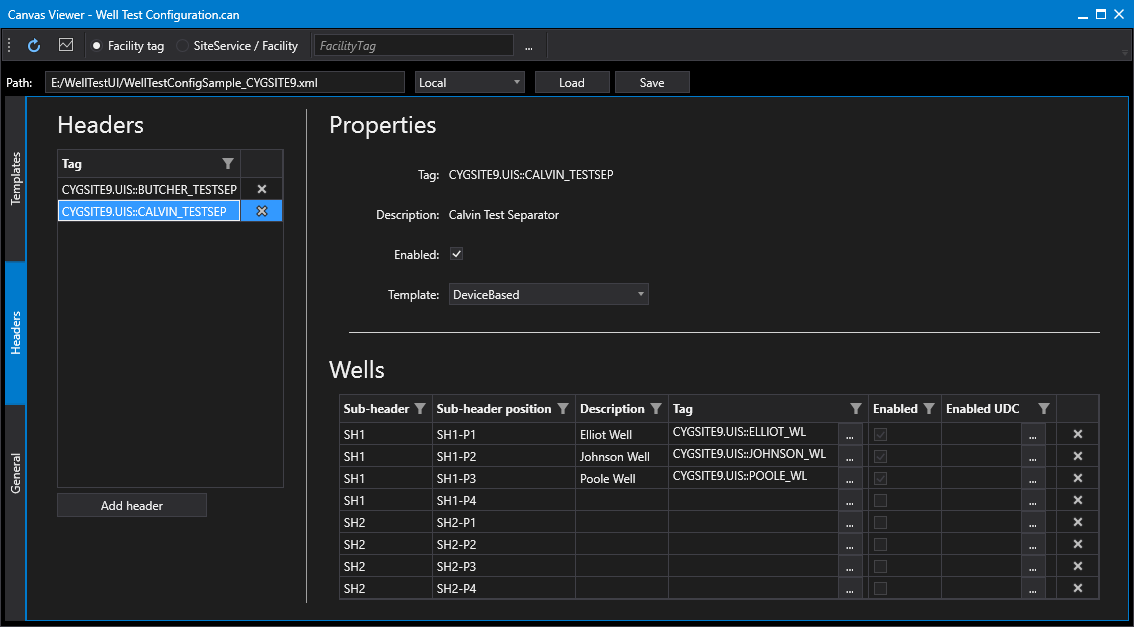1134x627 pixels.
Task: Filter the Enabled UDC column
Action: click(x=1043, y=409)
